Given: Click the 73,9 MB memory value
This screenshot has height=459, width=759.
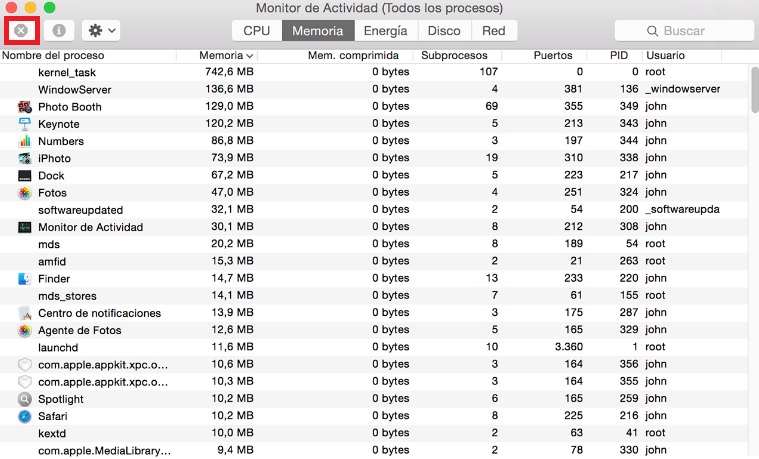Looking at the screenshot, I should (x=232, y=158).
